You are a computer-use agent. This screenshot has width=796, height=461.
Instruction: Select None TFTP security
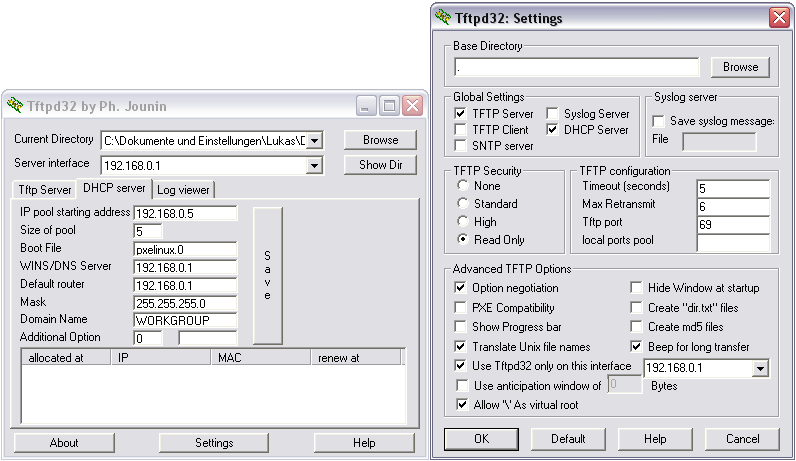coord(462,185)
